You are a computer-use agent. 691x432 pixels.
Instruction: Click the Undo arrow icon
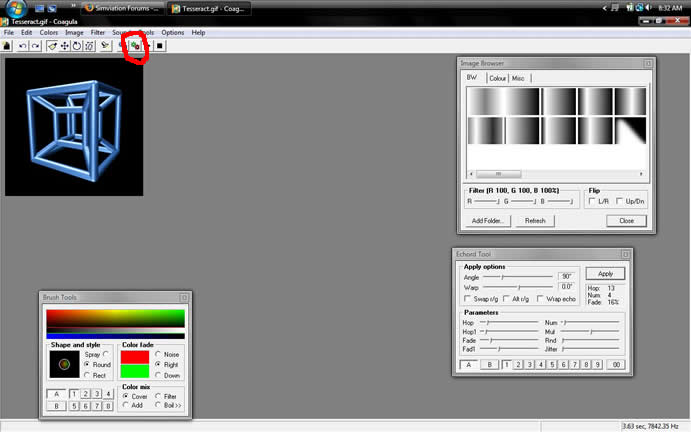pyautogui.click(x=22, y=46)
